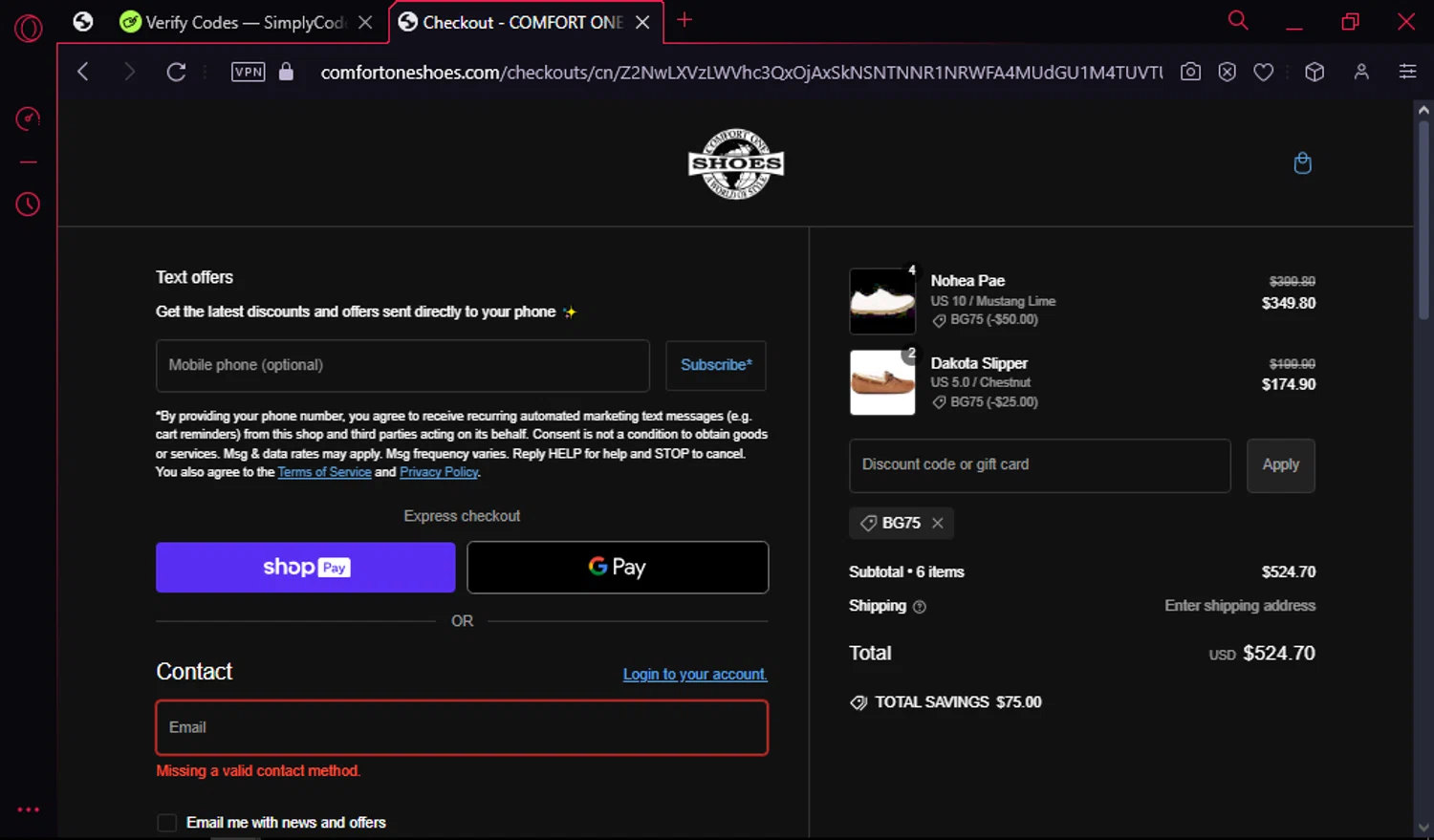
Task: Close the Verify Codes tab
Action: pos(365,22)
